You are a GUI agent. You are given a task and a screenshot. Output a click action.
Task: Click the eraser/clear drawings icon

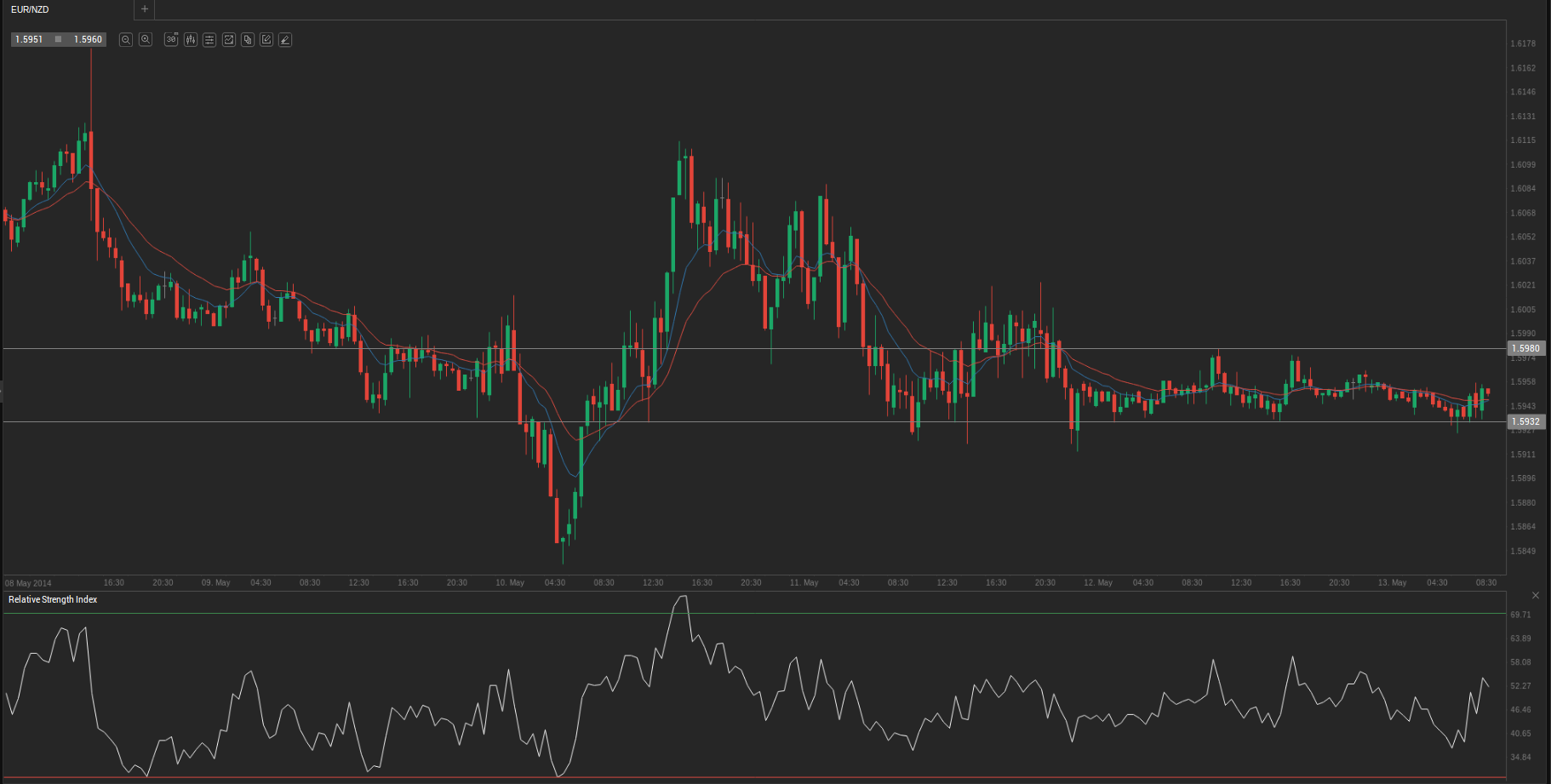(x=285, y=40)
